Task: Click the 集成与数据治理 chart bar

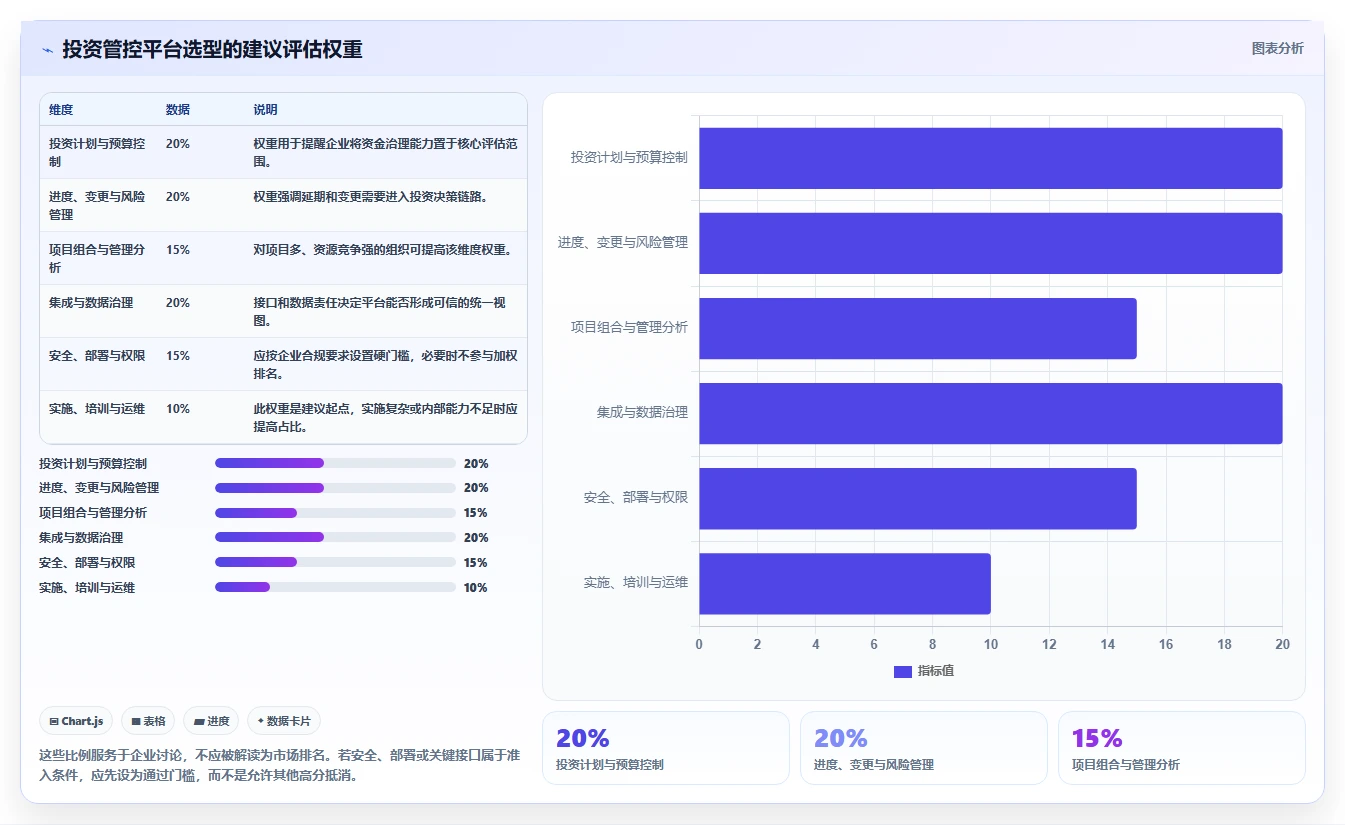Action: tap(990, 413)
